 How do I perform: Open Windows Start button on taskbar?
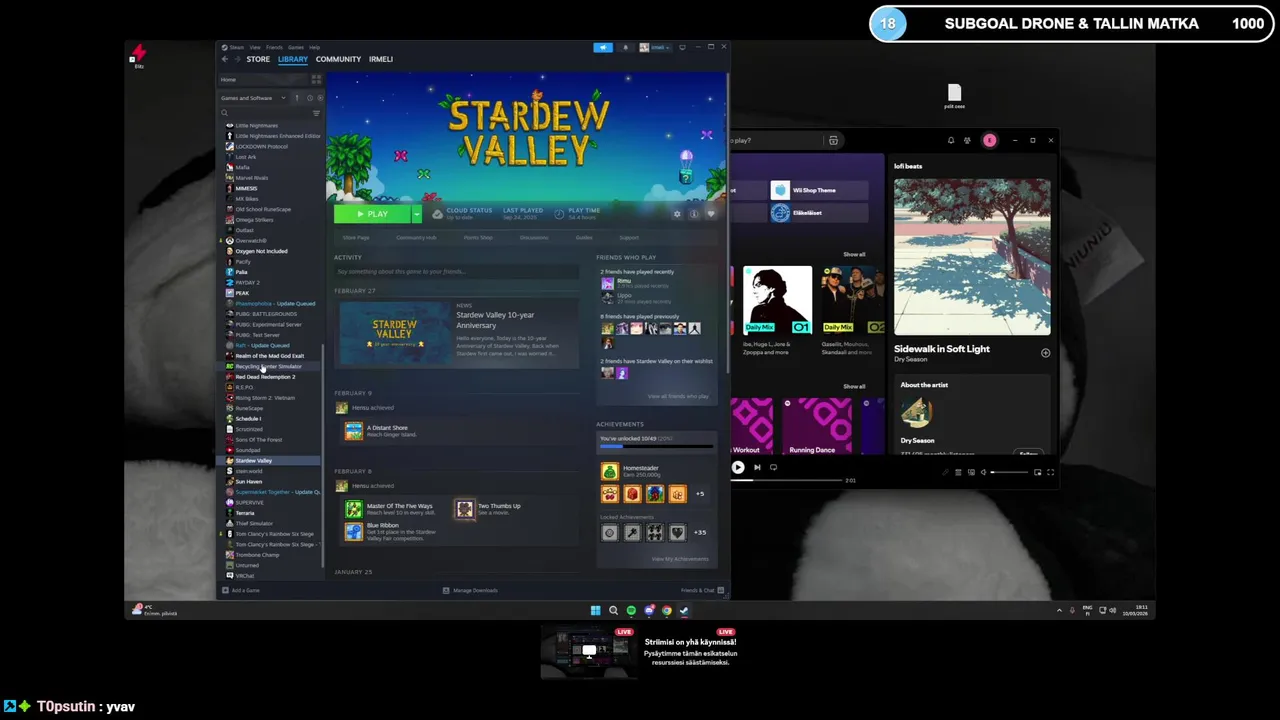pos(595,610)
